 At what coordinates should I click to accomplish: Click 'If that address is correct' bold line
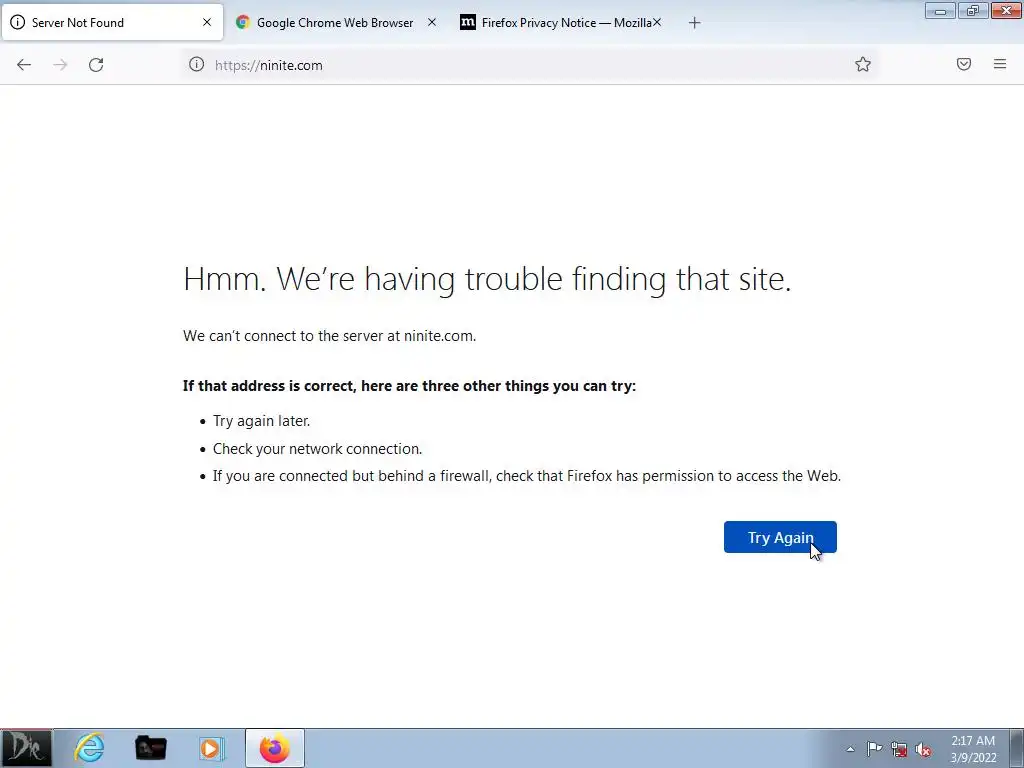click(x=409, y=386)
